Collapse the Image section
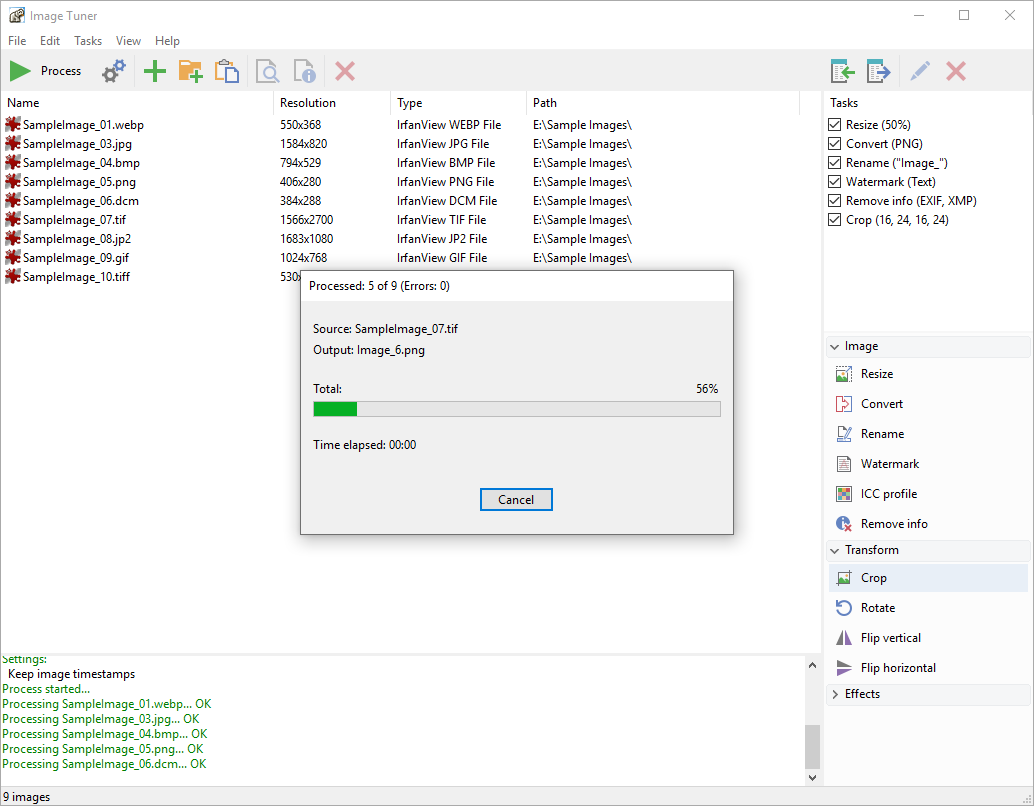The width and height of the screenshot is (1034, 806). (x=836, y=345)
